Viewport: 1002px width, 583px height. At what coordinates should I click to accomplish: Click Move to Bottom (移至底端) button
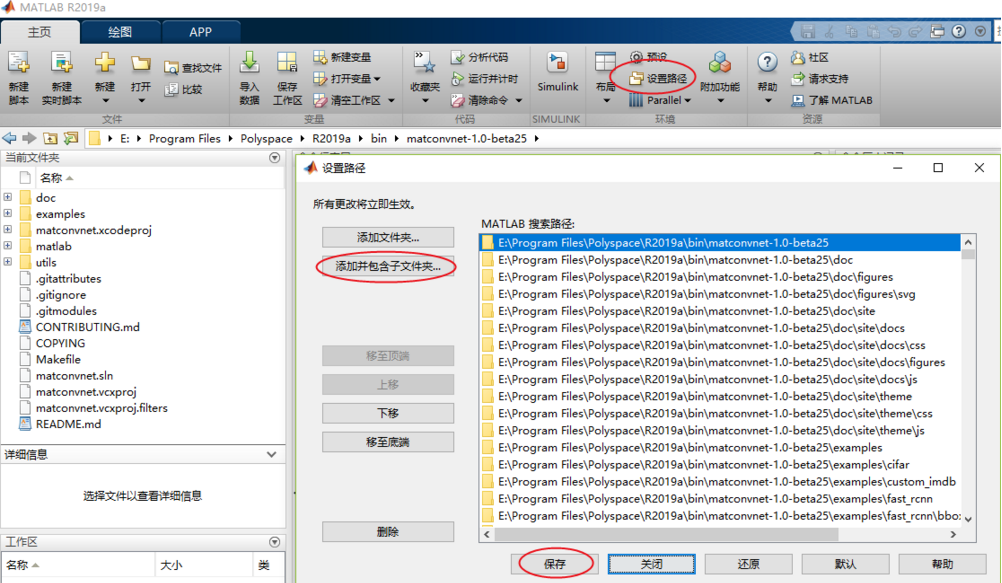[388, 442]
